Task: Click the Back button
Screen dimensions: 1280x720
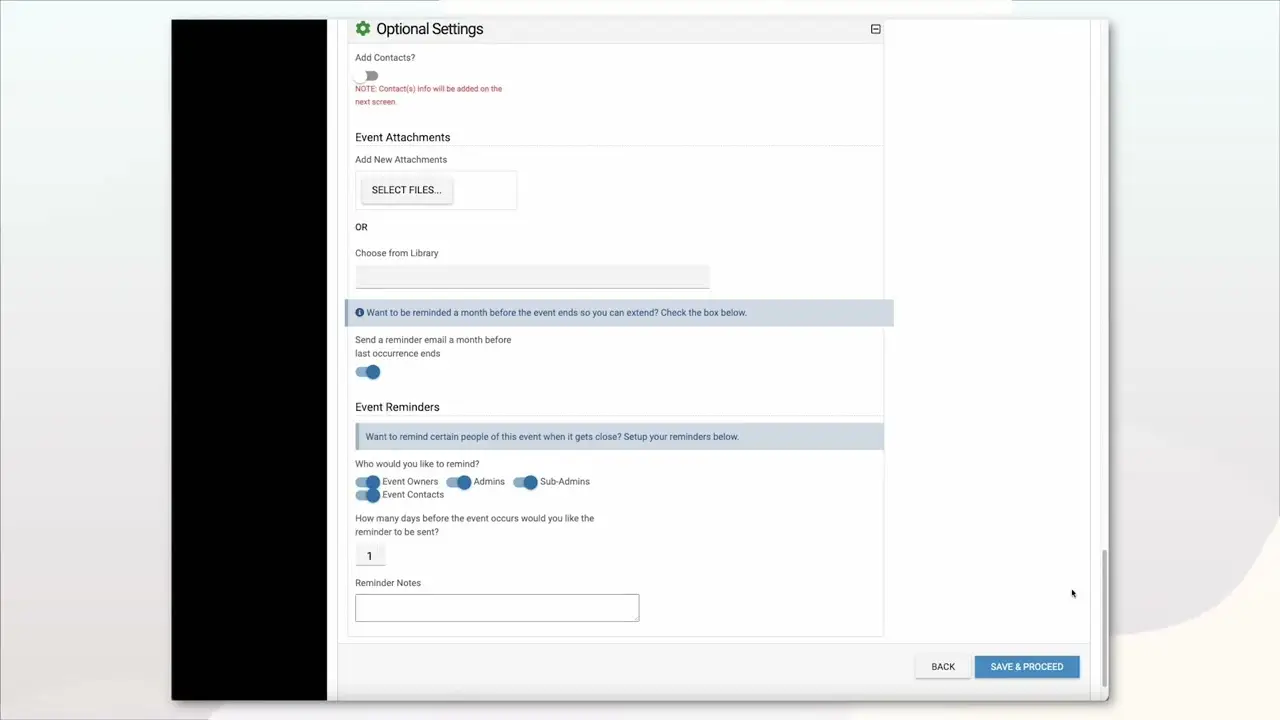Action: click(x=943, y=667)
